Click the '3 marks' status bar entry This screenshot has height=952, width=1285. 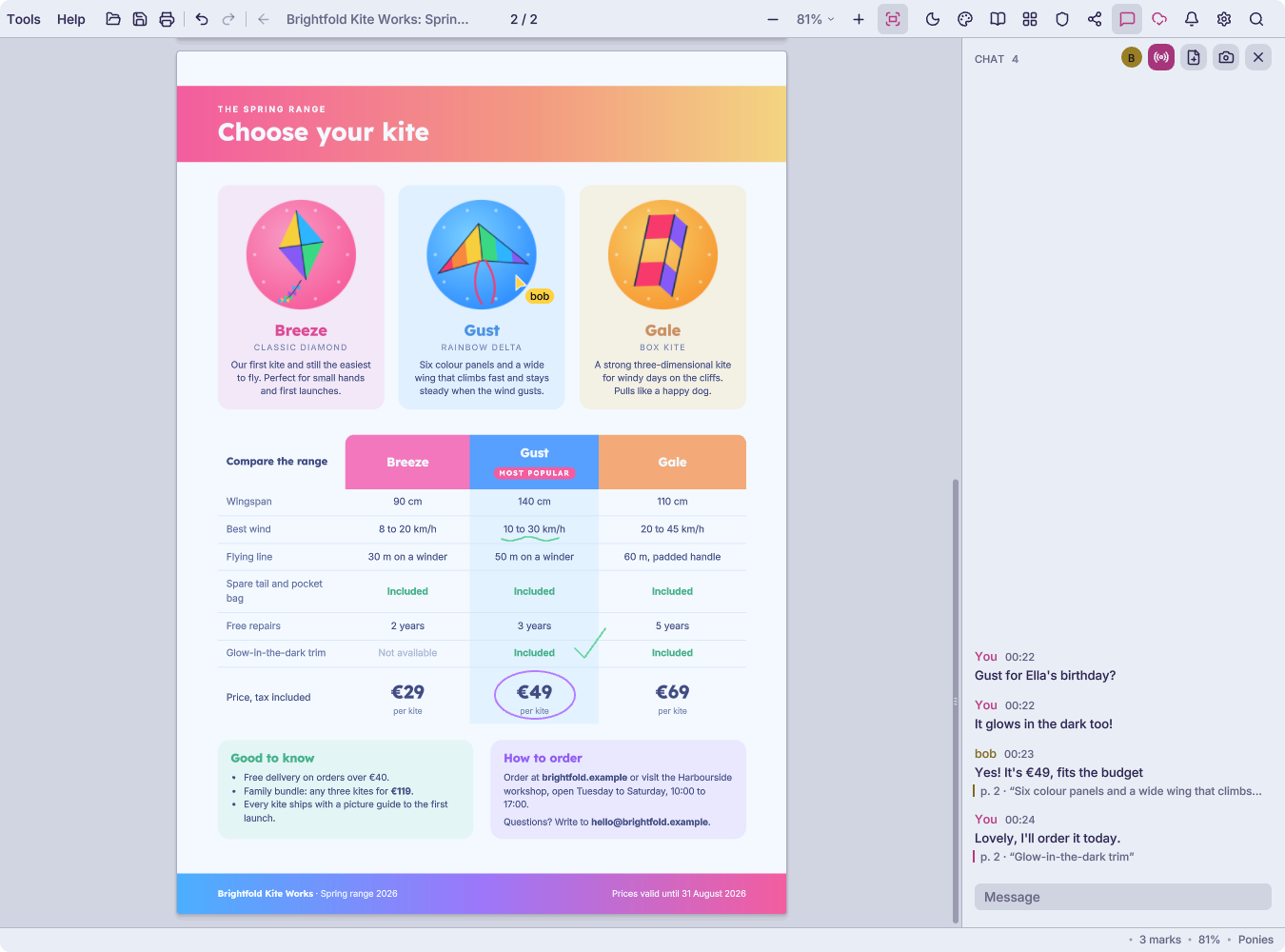[x=1160, y=940]
